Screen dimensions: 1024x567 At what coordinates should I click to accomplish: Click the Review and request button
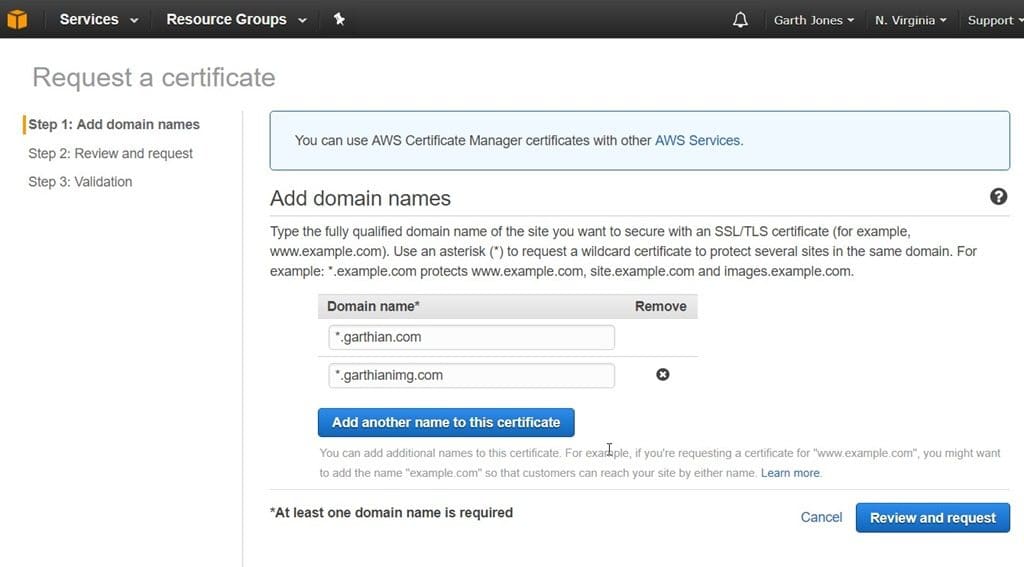click(x=933, y=518)
